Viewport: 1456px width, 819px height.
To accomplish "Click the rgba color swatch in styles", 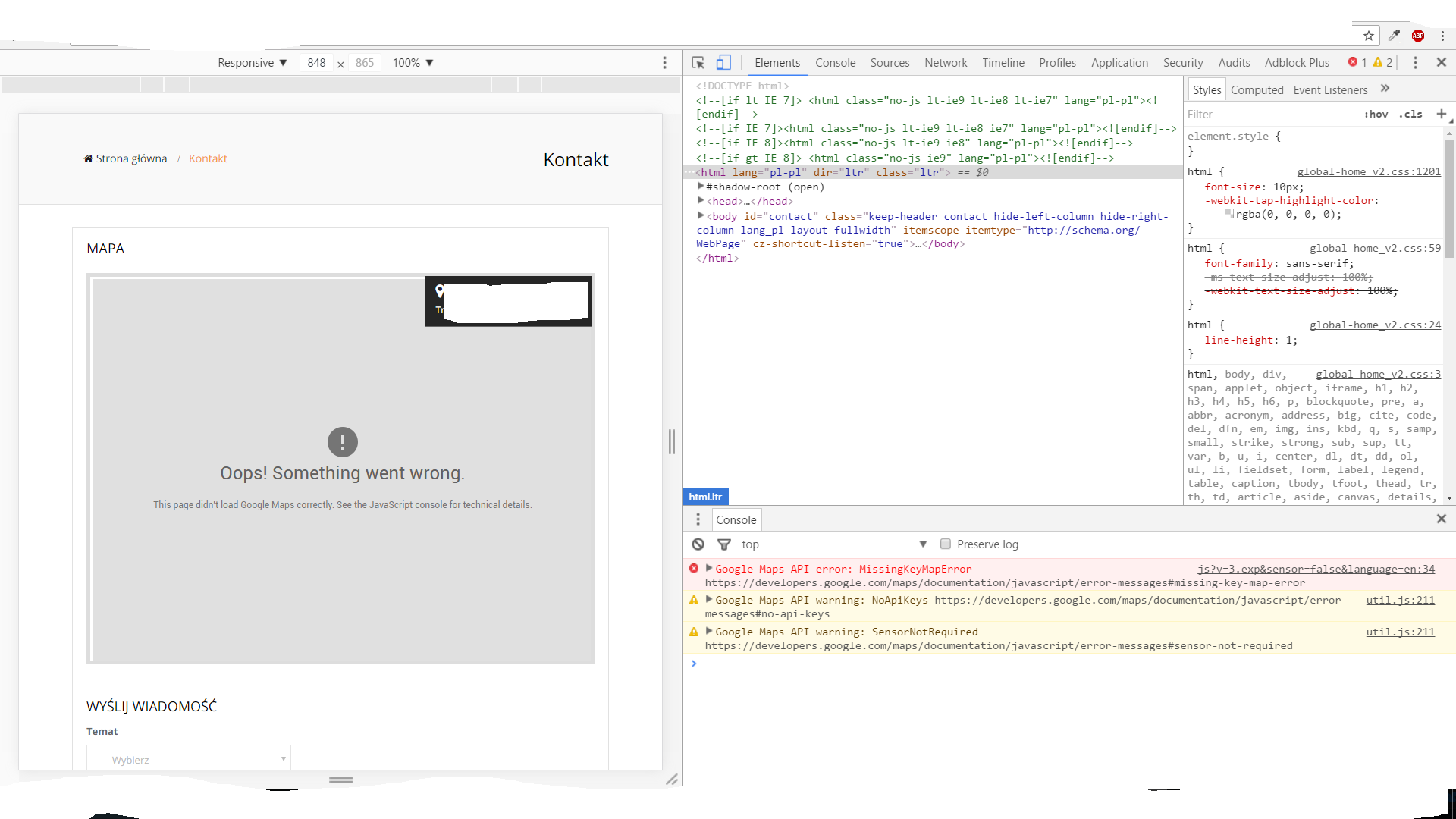I will coord(1228,215).
